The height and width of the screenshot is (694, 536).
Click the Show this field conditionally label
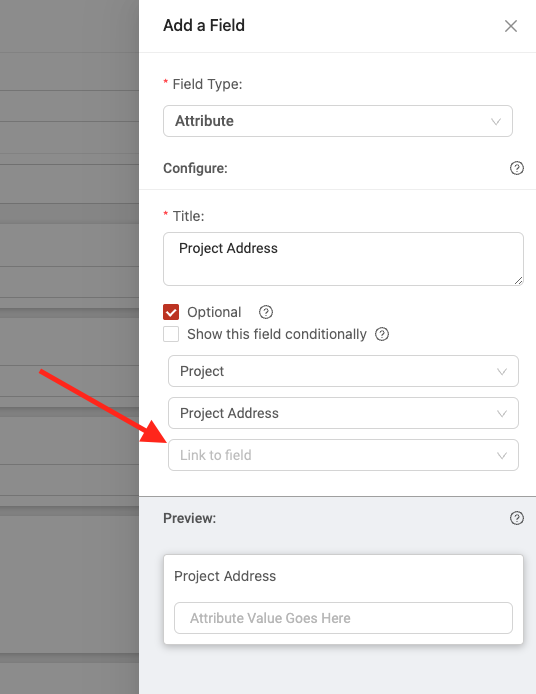click(x=277, y=334)
